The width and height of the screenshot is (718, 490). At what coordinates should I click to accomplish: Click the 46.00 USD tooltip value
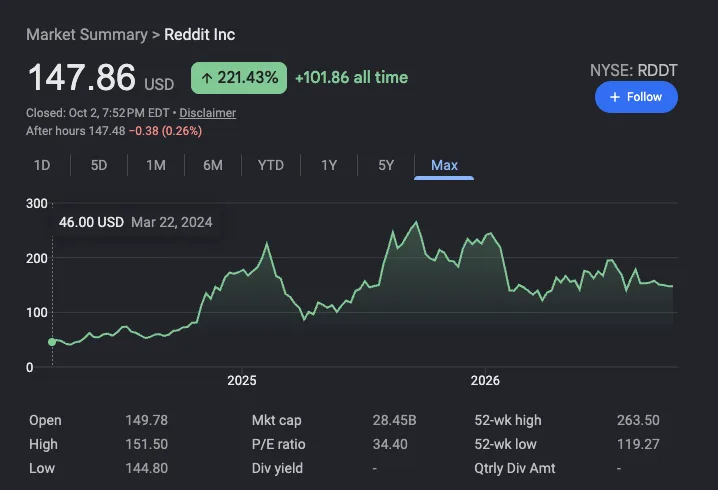click(x=91, y=222)
